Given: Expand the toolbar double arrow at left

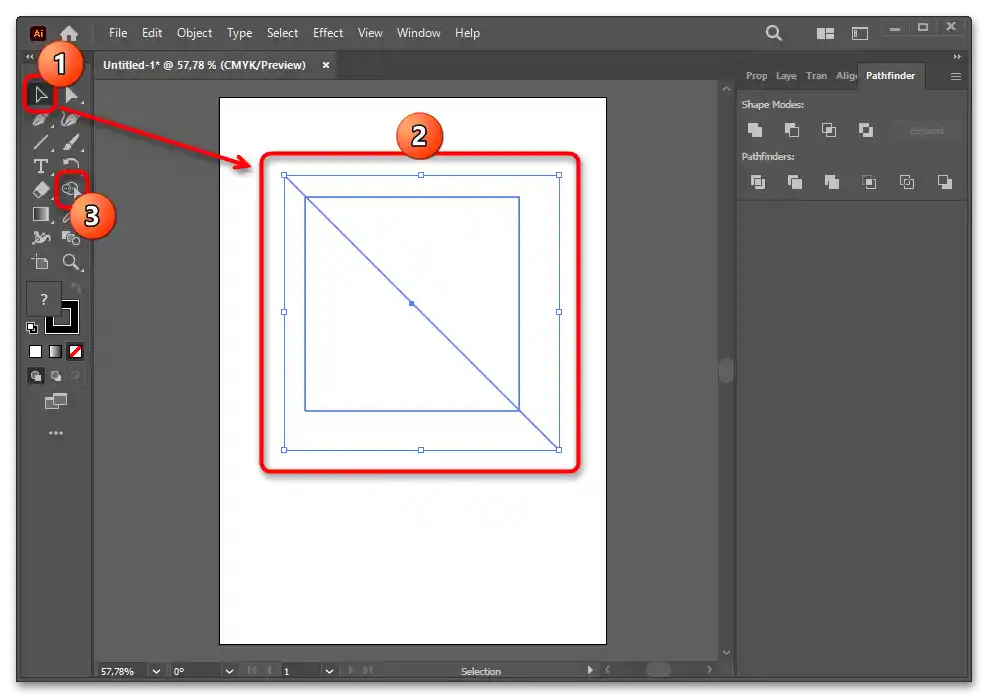Looking at the screenshot, I should 30,57.
